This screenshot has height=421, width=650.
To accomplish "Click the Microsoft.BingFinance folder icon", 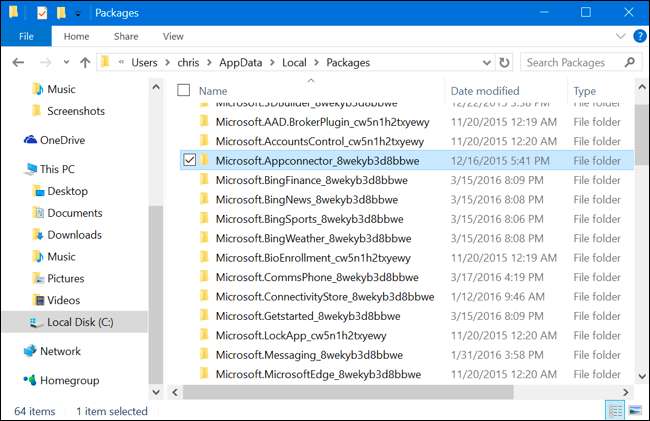I will click(x=204, y=179).
